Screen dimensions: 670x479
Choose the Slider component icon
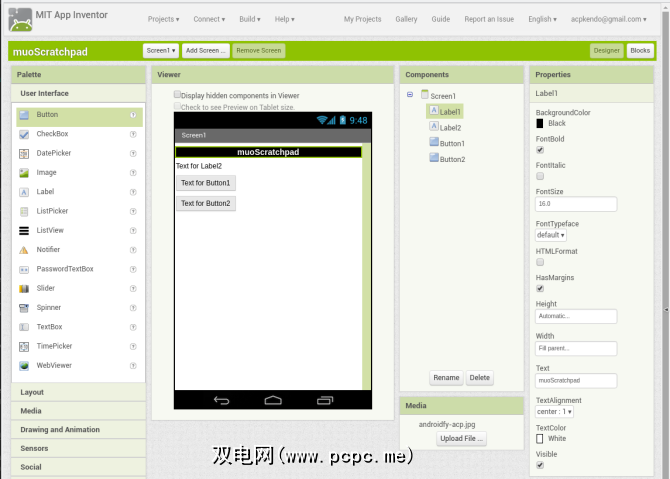pyautogui.click(x=25, y=288)
